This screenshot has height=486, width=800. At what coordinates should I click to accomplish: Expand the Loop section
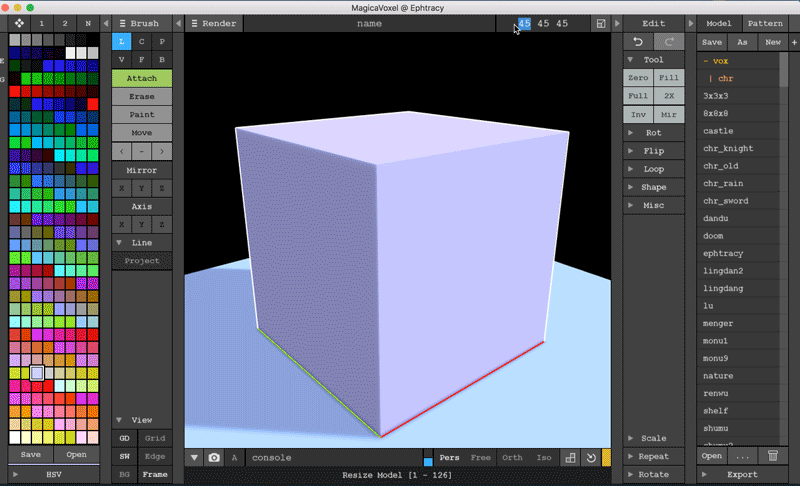click(653, 169)
